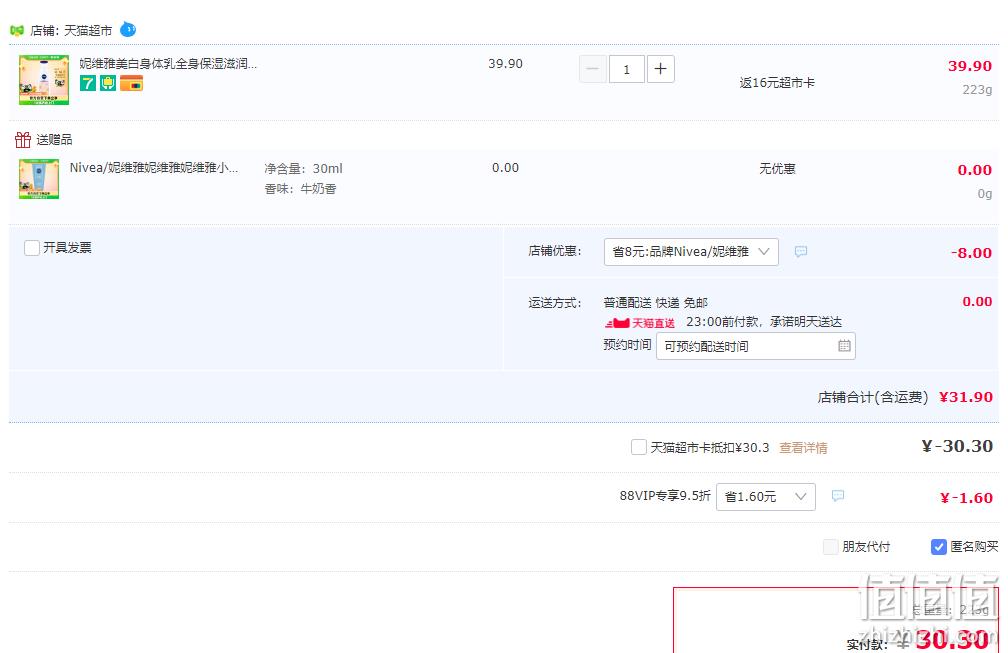The image size is (1008, 653).
Task: Open the 妮维雅美白身体乳 product title link
Action: tap(168, 63)
